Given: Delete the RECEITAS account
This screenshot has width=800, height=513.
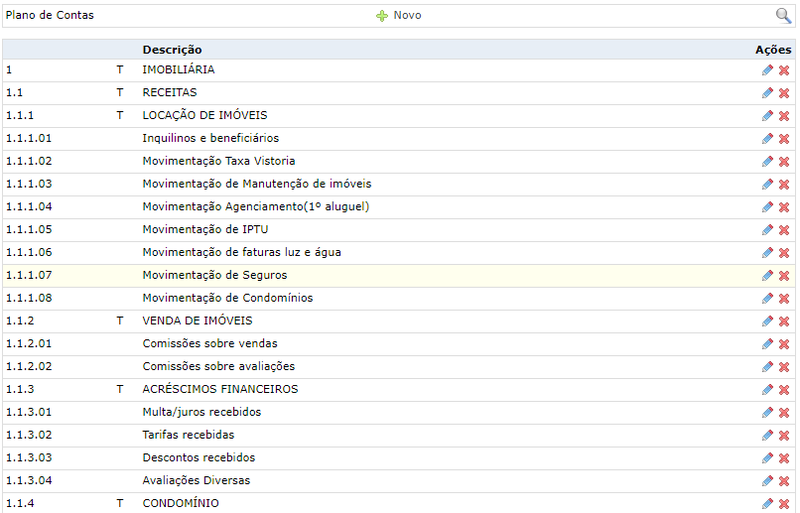Looking at the screenshot, I should [x=784, y=93].
